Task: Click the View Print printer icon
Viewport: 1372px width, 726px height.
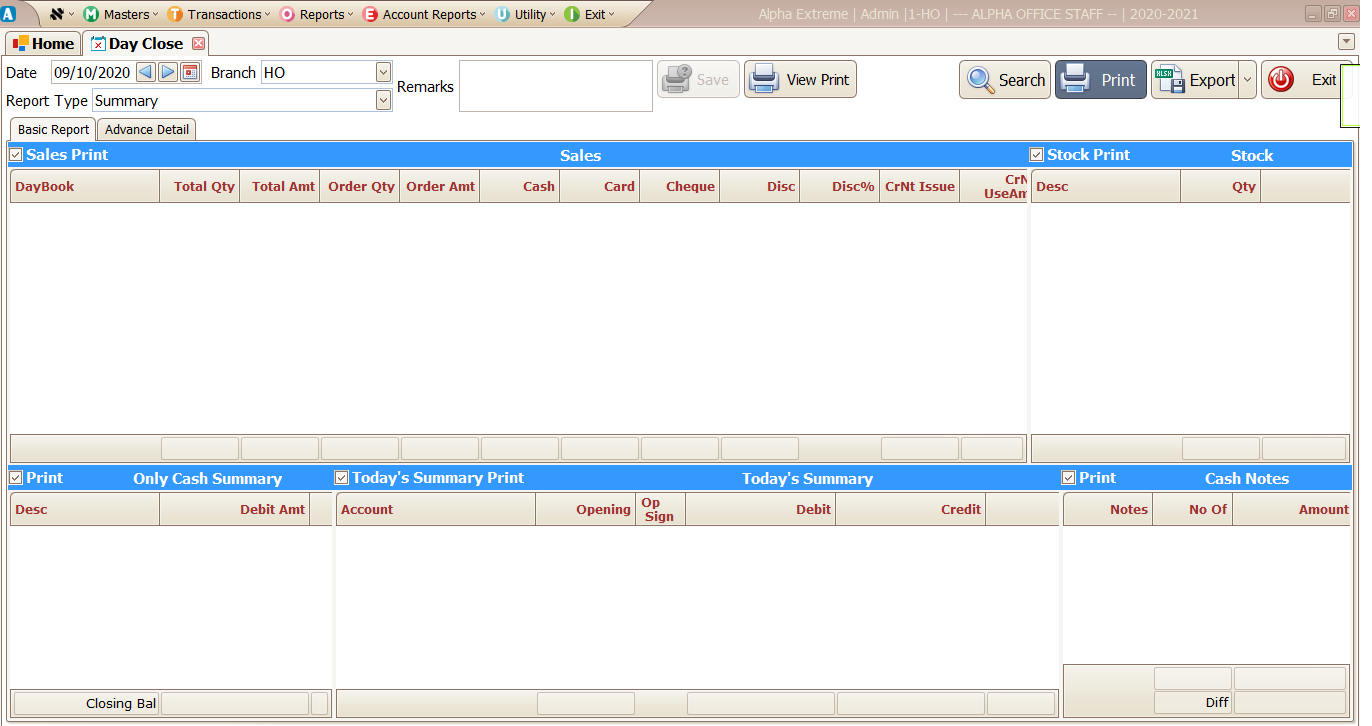Action: click(x=765, y=78)
